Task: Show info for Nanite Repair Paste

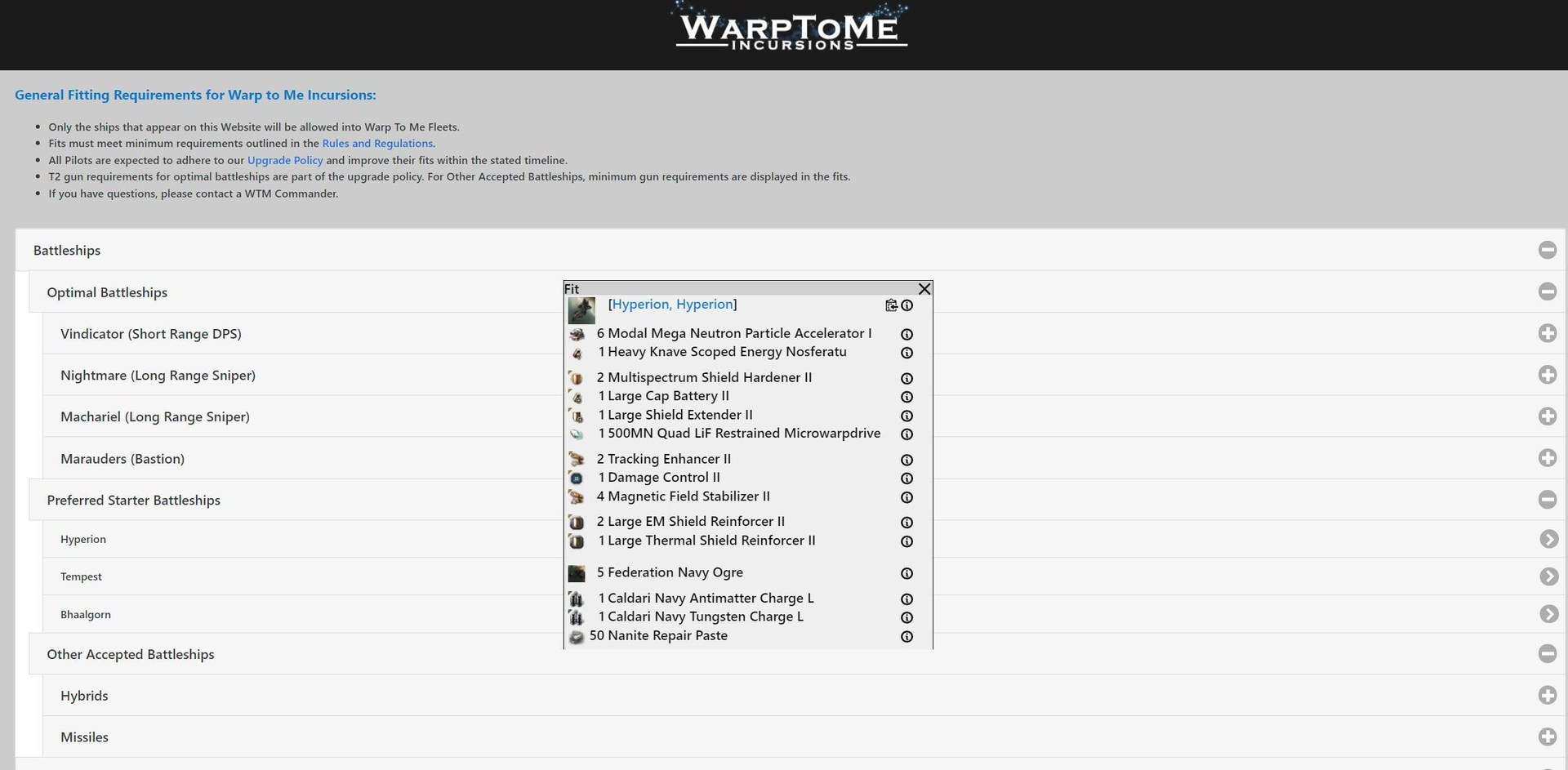Action: [906, 637]
